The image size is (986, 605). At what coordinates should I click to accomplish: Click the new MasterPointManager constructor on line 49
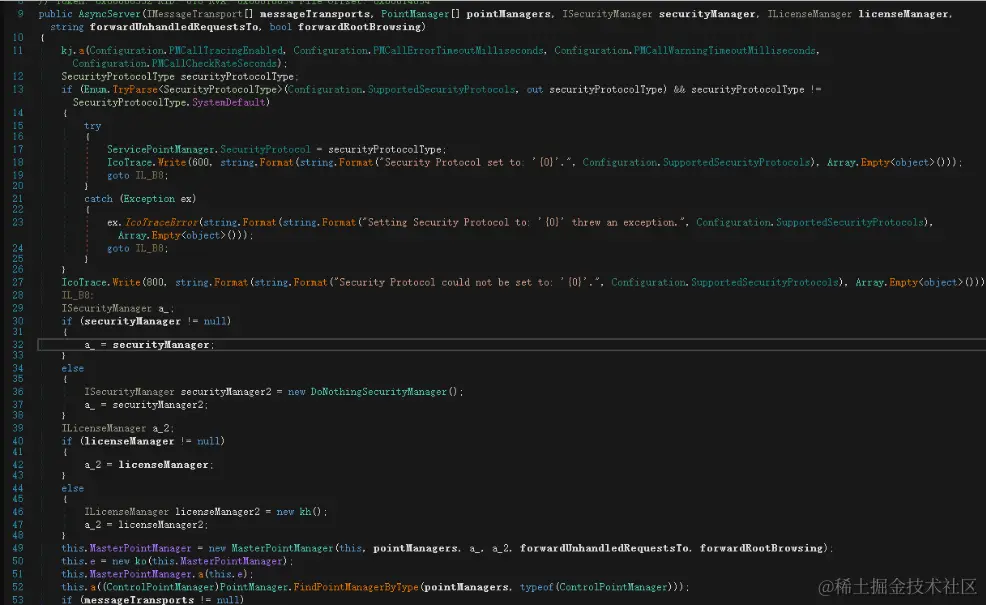272,549
